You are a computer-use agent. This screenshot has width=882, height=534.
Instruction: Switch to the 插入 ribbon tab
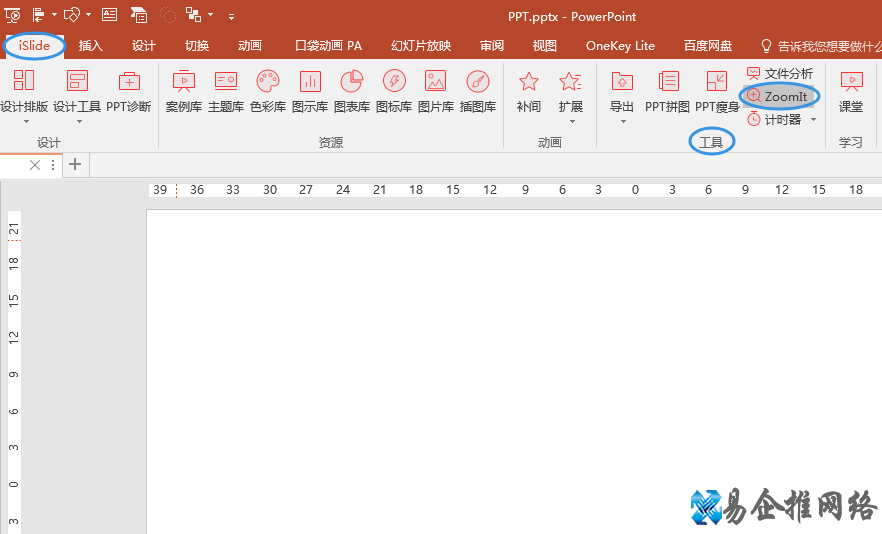91,46
